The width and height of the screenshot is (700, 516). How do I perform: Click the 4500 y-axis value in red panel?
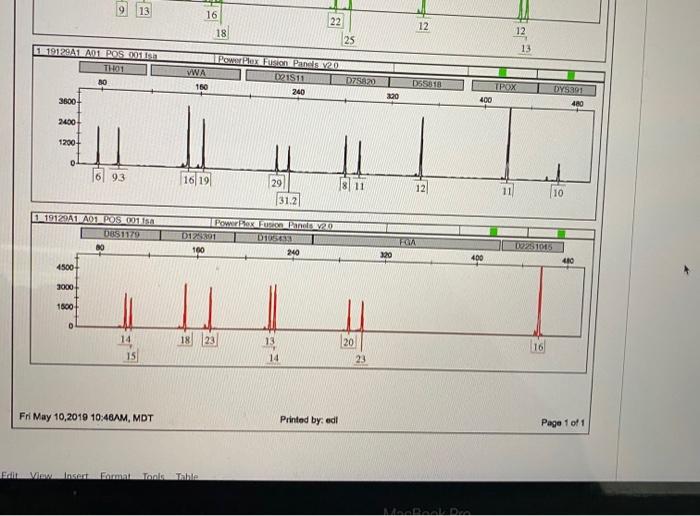pyautogui.click(x=65, y=267)
